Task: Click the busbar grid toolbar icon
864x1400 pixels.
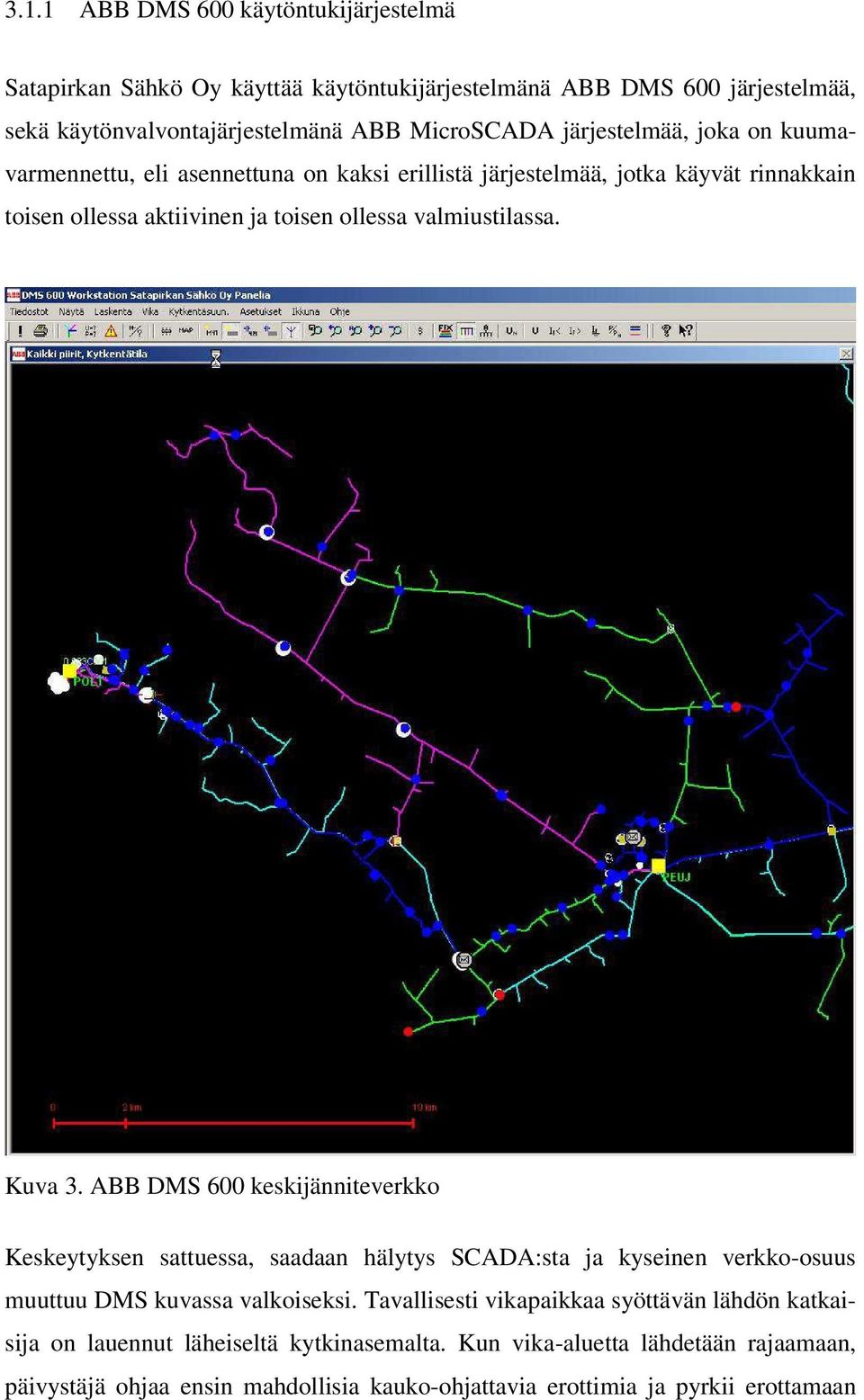Action: pyautogui.click(x=466, y=331)
